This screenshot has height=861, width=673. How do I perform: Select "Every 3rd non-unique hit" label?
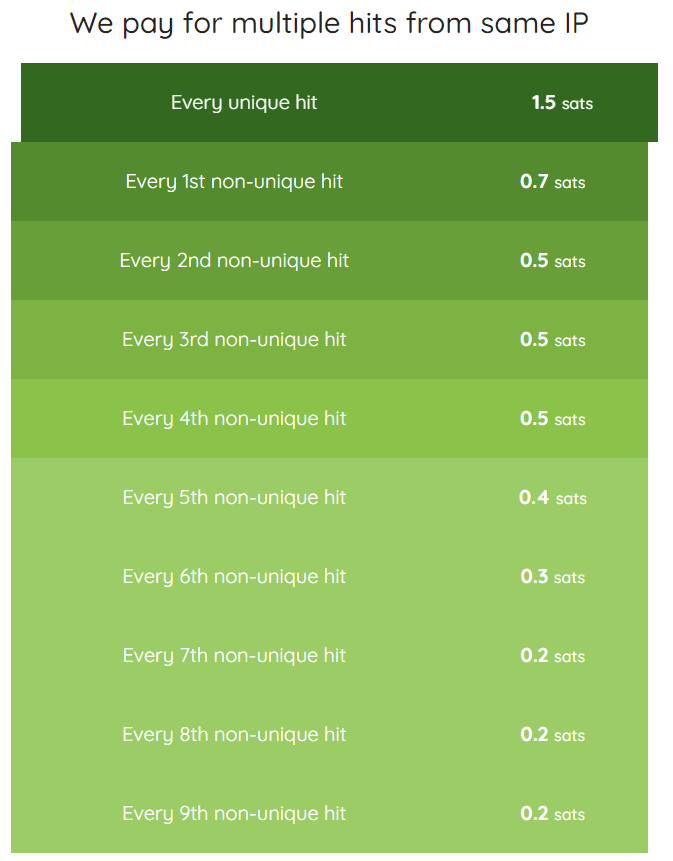234,339
